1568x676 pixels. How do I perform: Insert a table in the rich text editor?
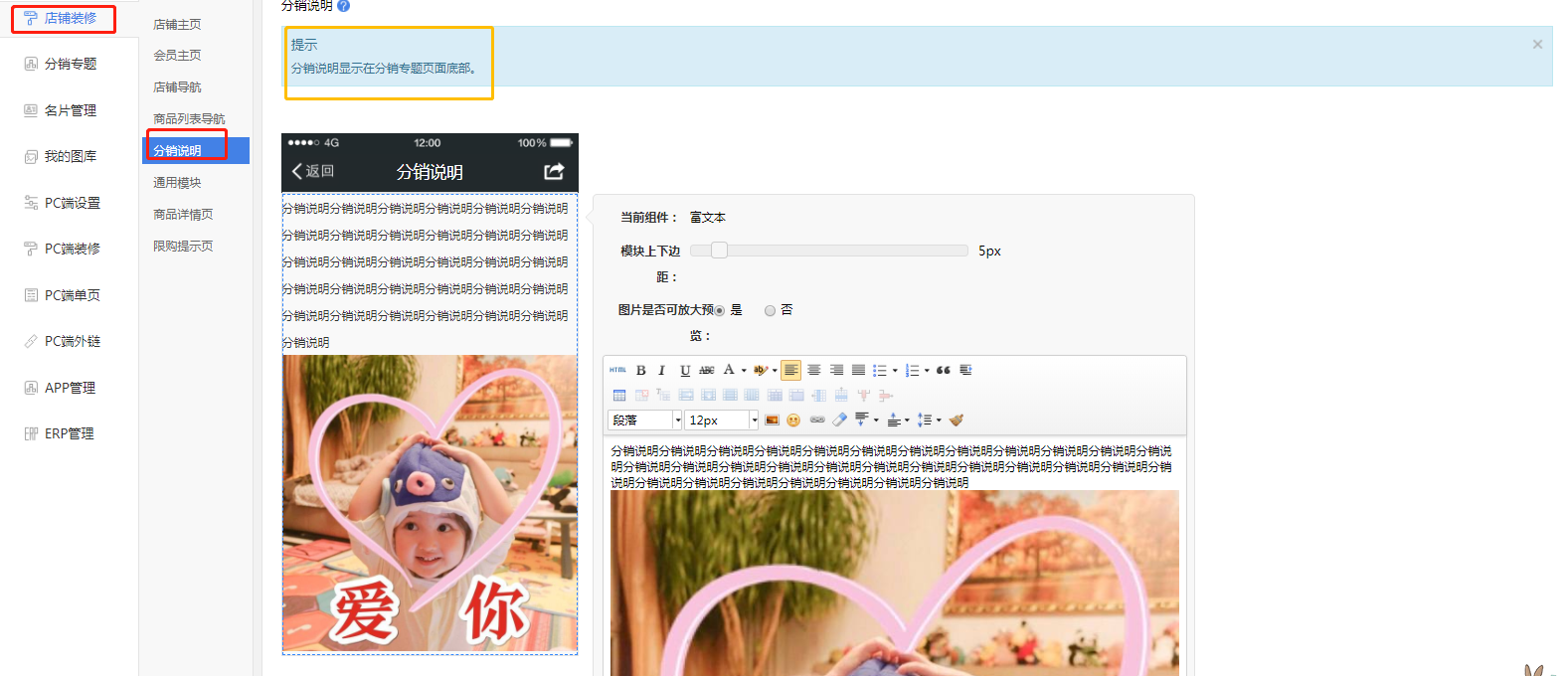(619, 396)
